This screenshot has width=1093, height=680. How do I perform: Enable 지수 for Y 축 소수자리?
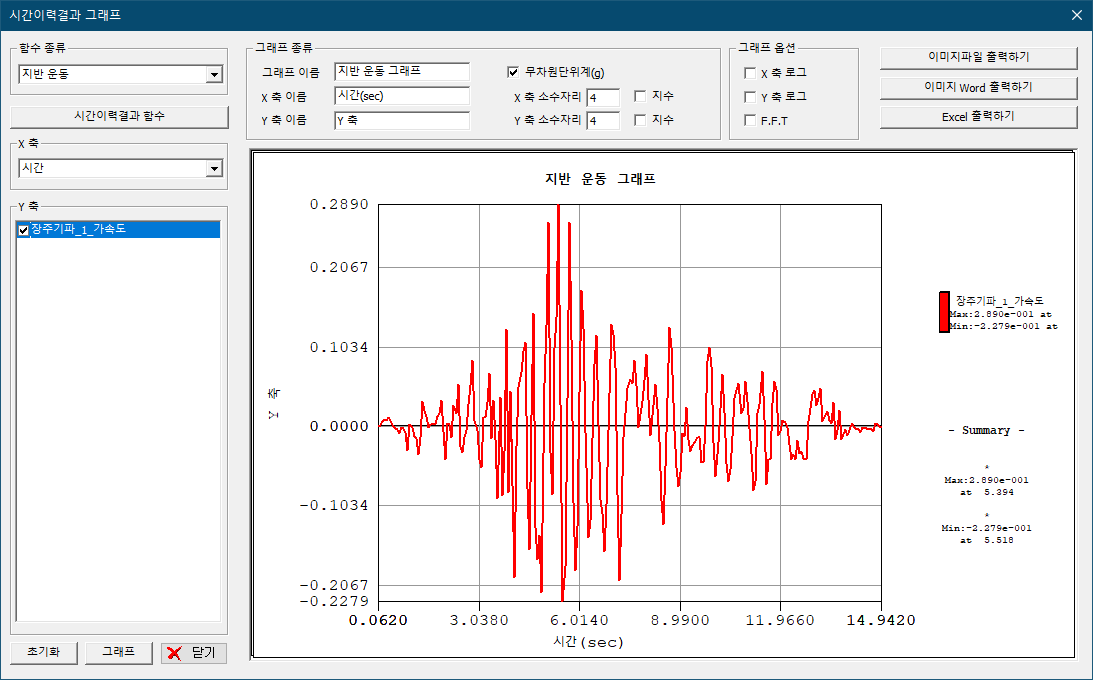(640, 120)
